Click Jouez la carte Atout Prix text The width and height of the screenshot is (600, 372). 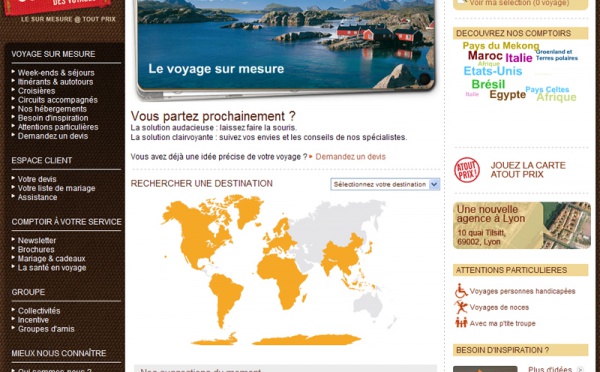(x=528, y=170)
